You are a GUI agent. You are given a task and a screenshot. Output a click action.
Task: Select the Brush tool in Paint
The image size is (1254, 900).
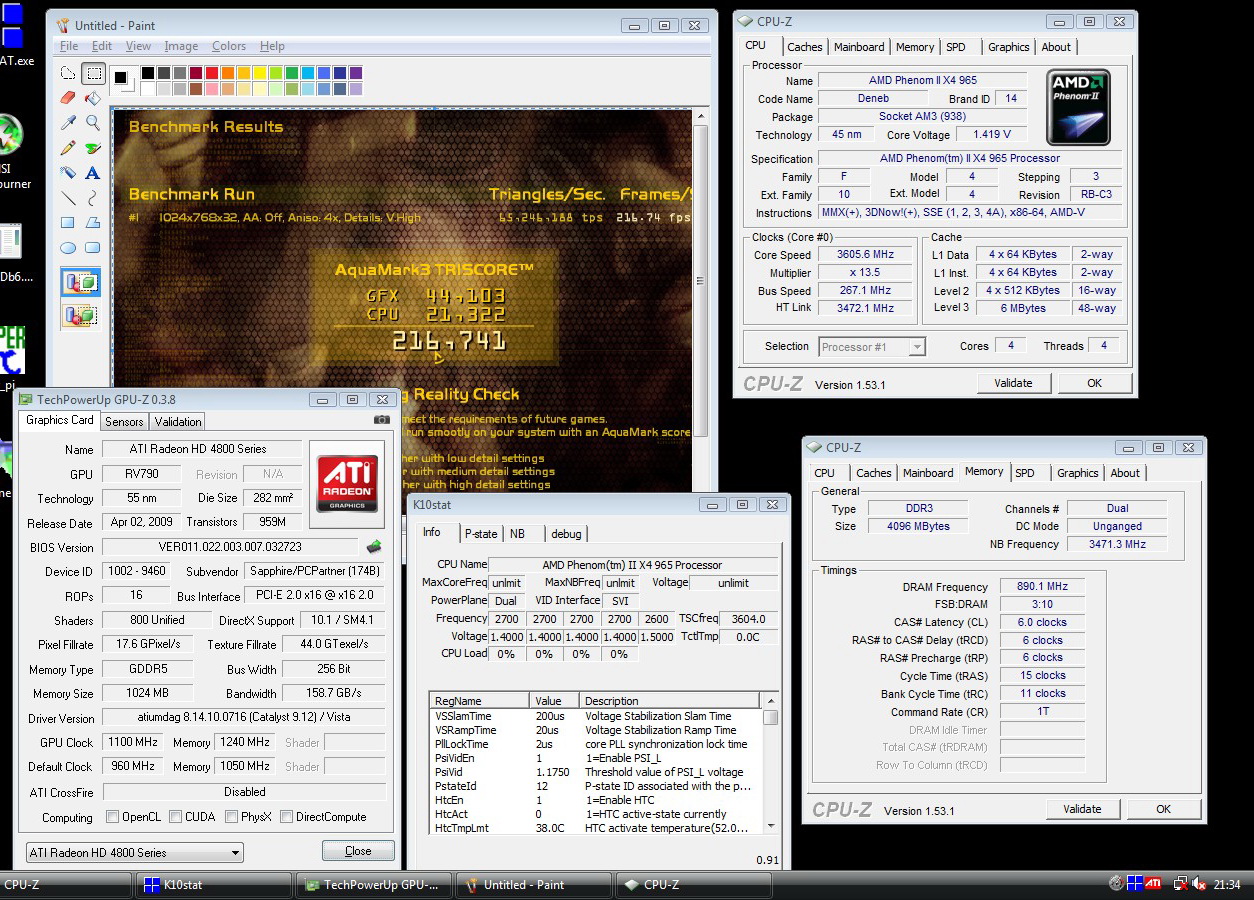(x=93, y=148)
